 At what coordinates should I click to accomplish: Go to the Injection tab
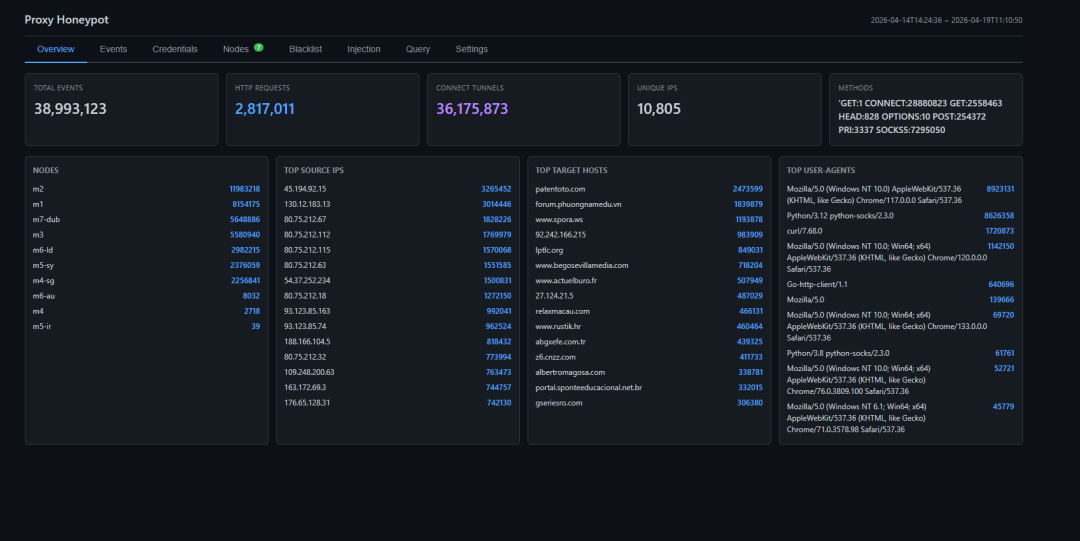pos(364,49)
